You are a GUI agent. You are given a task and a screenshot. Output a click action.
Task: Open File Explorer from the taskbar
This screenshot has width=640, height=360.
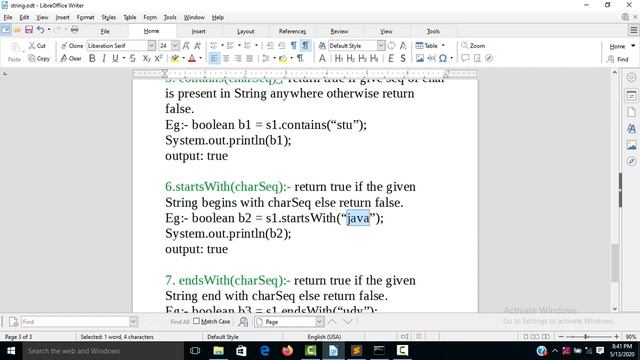tap(218, 351)
